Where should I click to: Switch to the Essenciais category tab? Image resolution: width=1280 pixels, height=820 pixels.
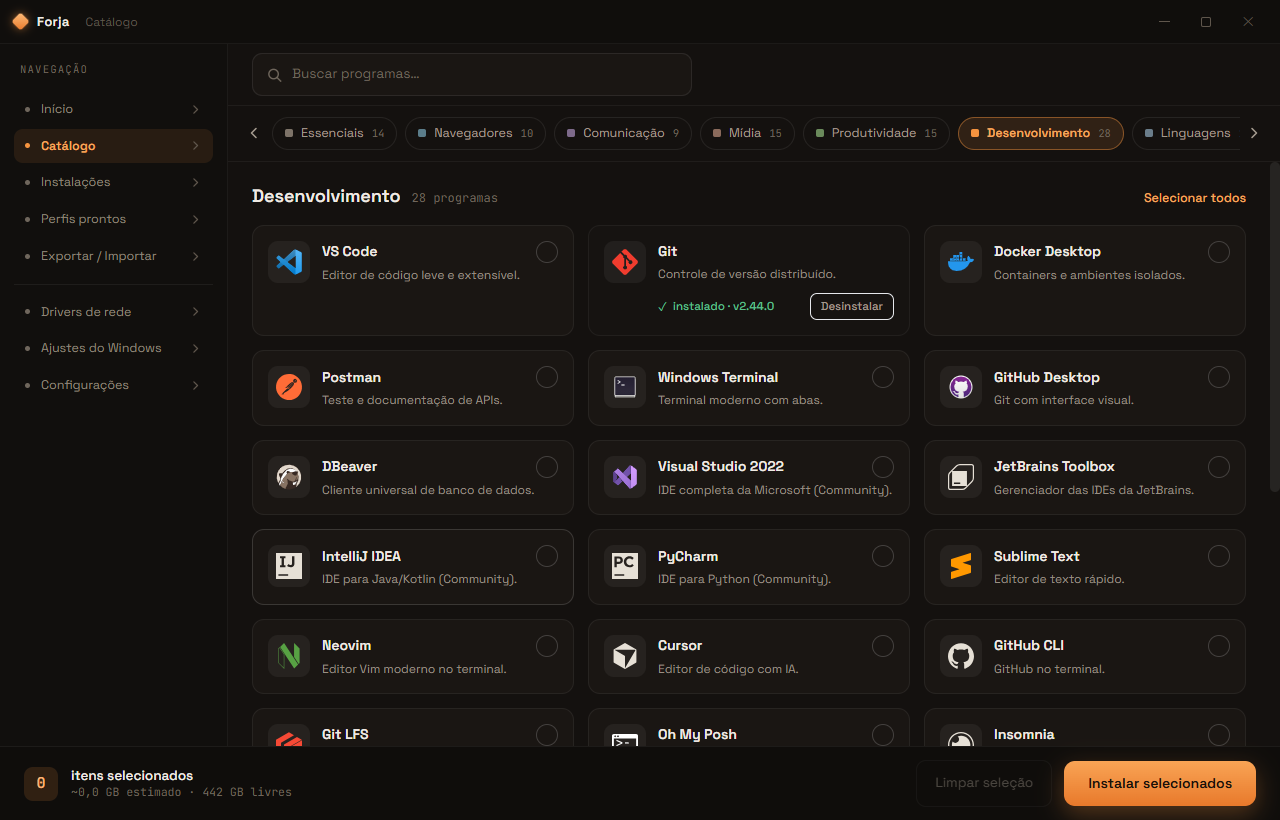334,133
